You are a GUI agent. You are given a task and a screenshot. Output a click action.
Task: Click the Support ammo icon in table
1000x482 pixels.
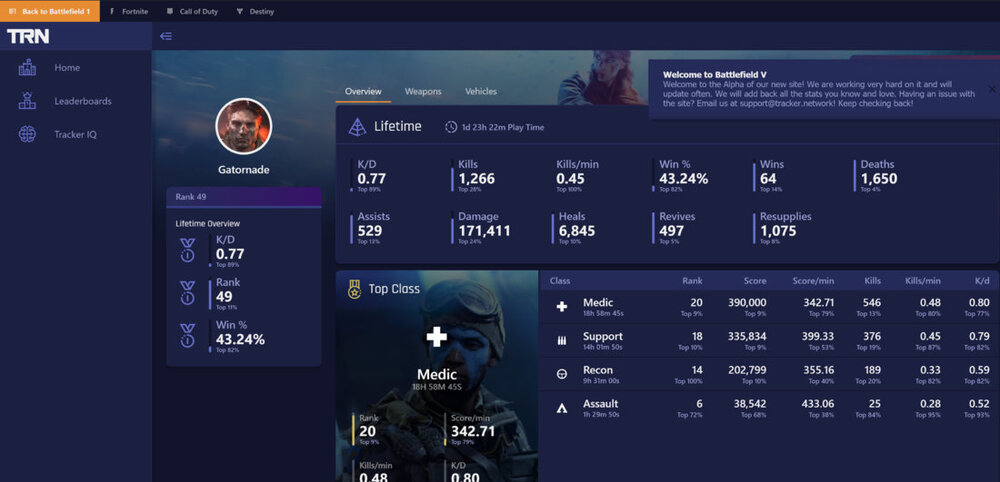click(562, 341)
